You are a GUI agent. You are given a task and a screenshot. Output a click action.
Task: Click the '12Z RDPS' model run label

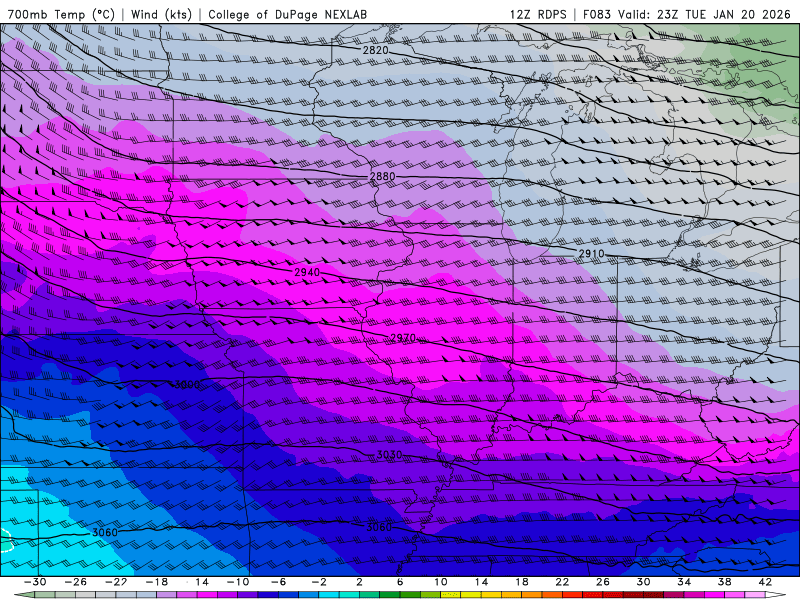pyautogui.click(x=538, y=14)
